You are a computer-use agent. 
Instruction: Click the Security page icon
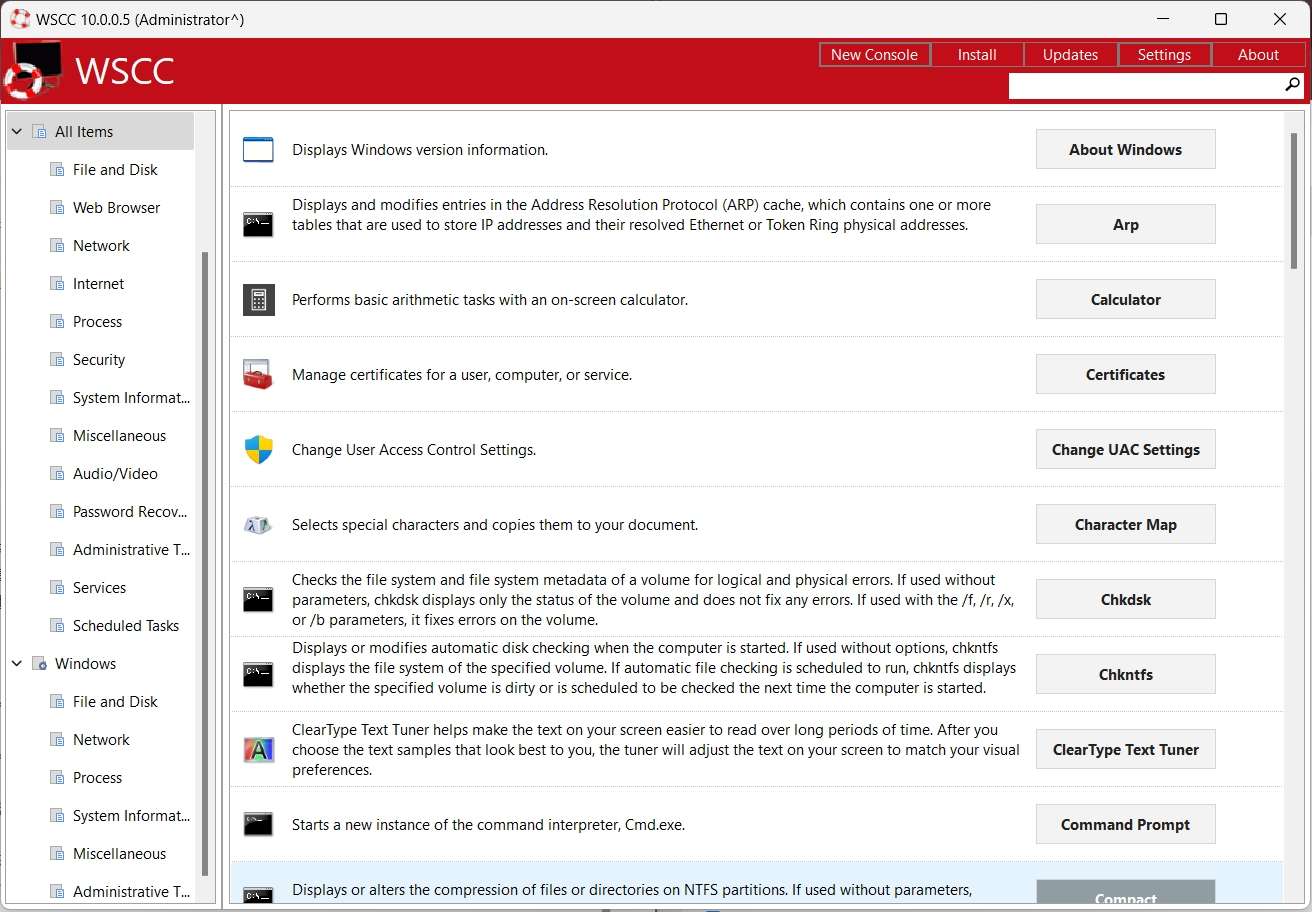coord(57,360)
